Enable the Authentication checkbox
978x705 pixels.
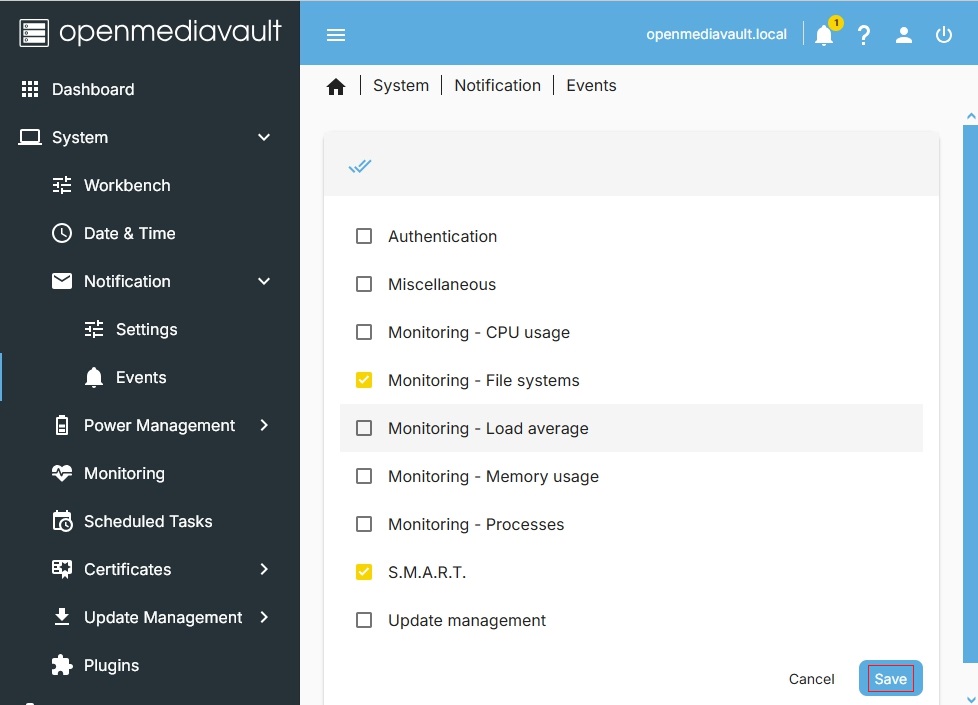click(364, 236)
